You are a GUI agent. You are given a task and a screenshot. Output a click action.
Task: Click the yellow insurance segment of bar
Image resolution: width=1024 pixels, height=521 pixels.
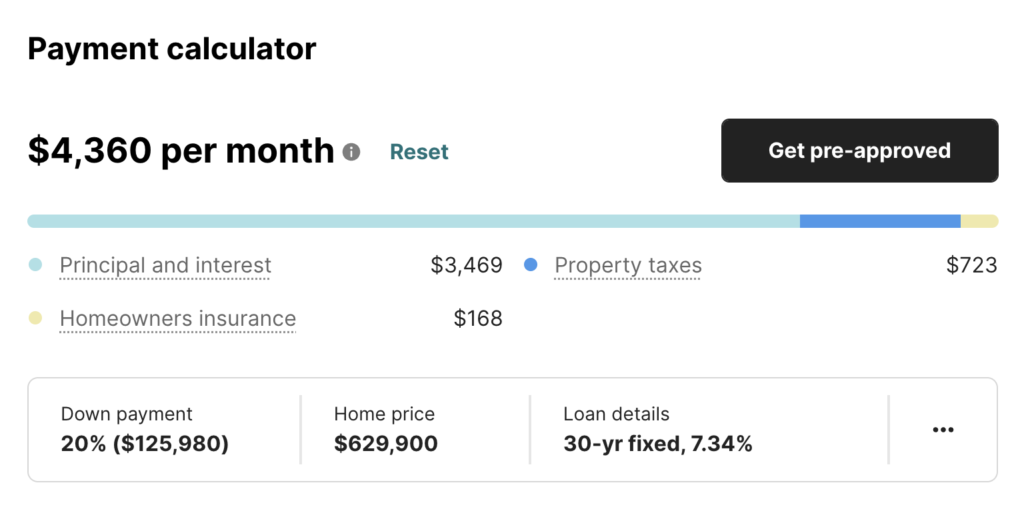tap(979, 221)
